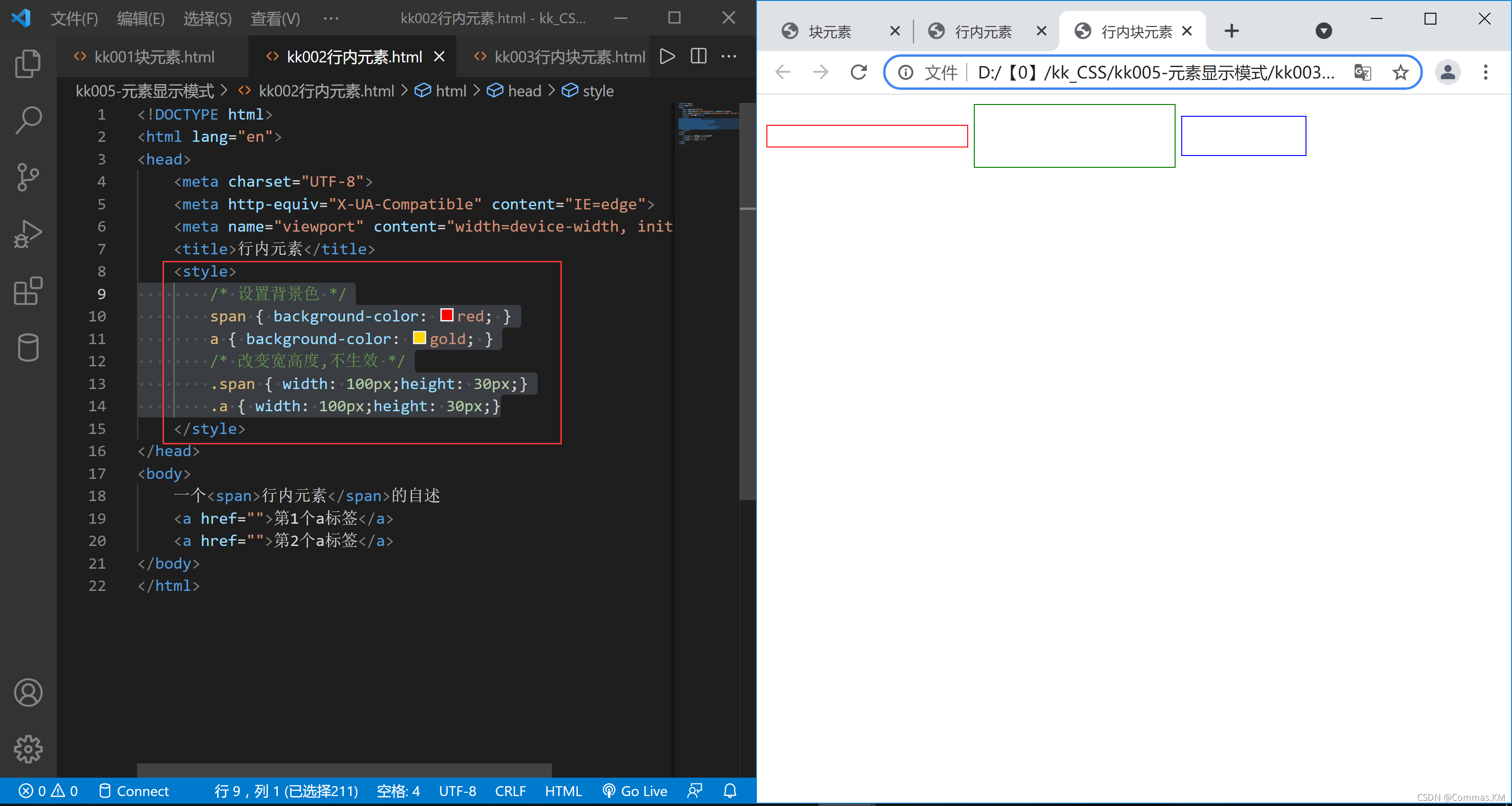
Task: Open the Search view in VS Code sidebar
Action: click(27, 121)
